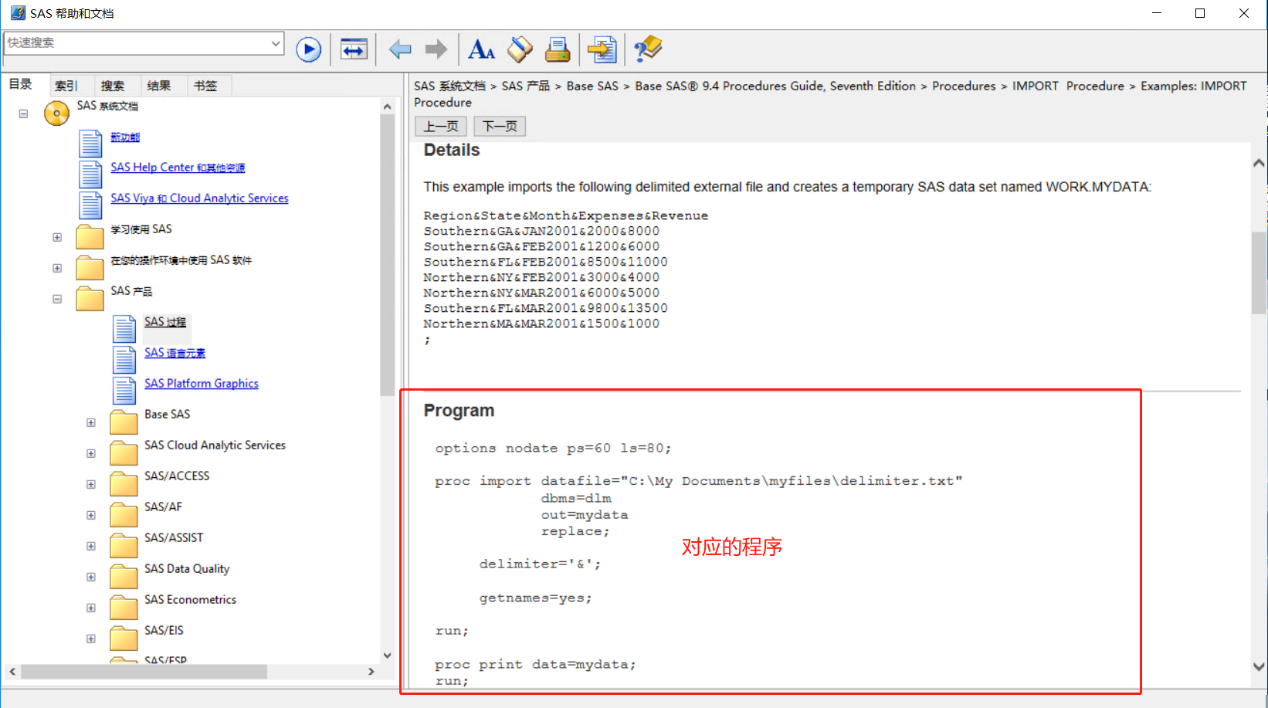Expand the SAS/ACCESS folder

coord(91,485)
